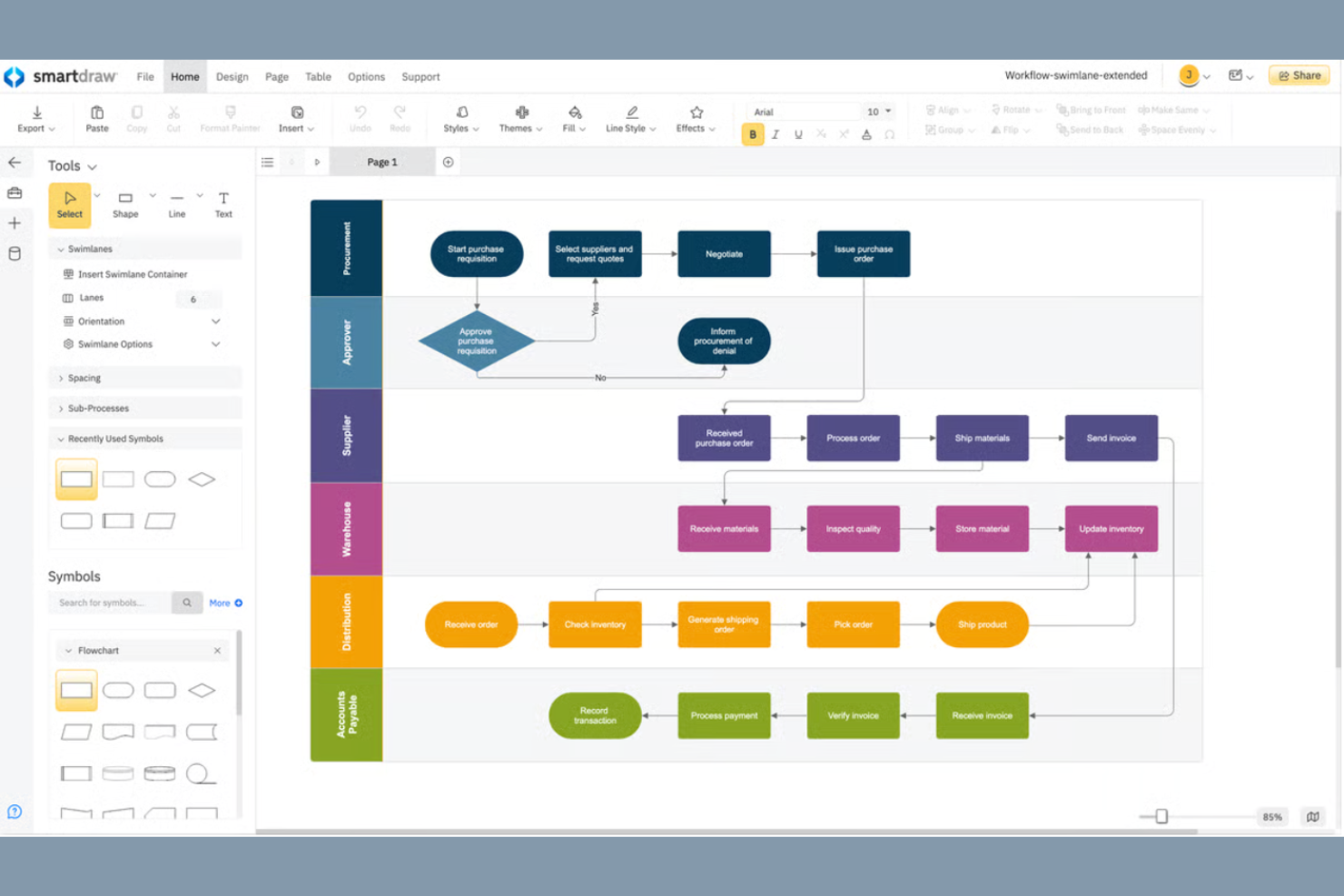Screen dimensions: 1344x896
Task: Toggle superscript formatting
Action: (844, 134)
